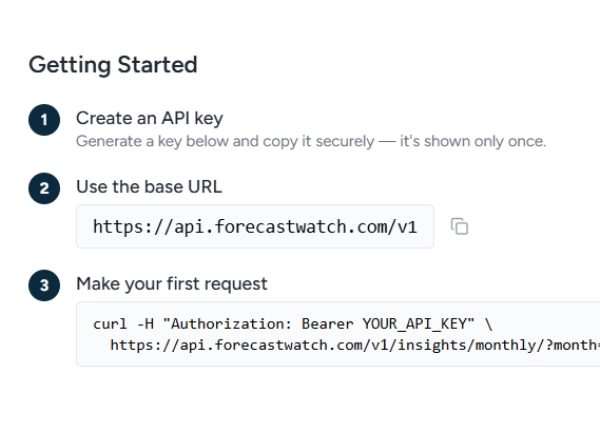Click the "v1" segment of the base URL
Viewport: 600px width, 423px height.
(404, 227)
